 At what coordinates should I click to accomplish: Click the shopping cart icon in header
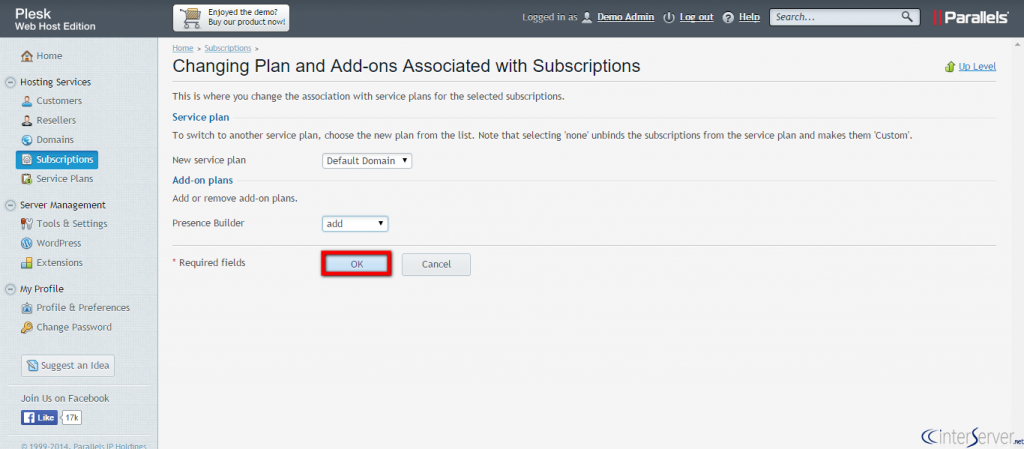click(191, 18)
